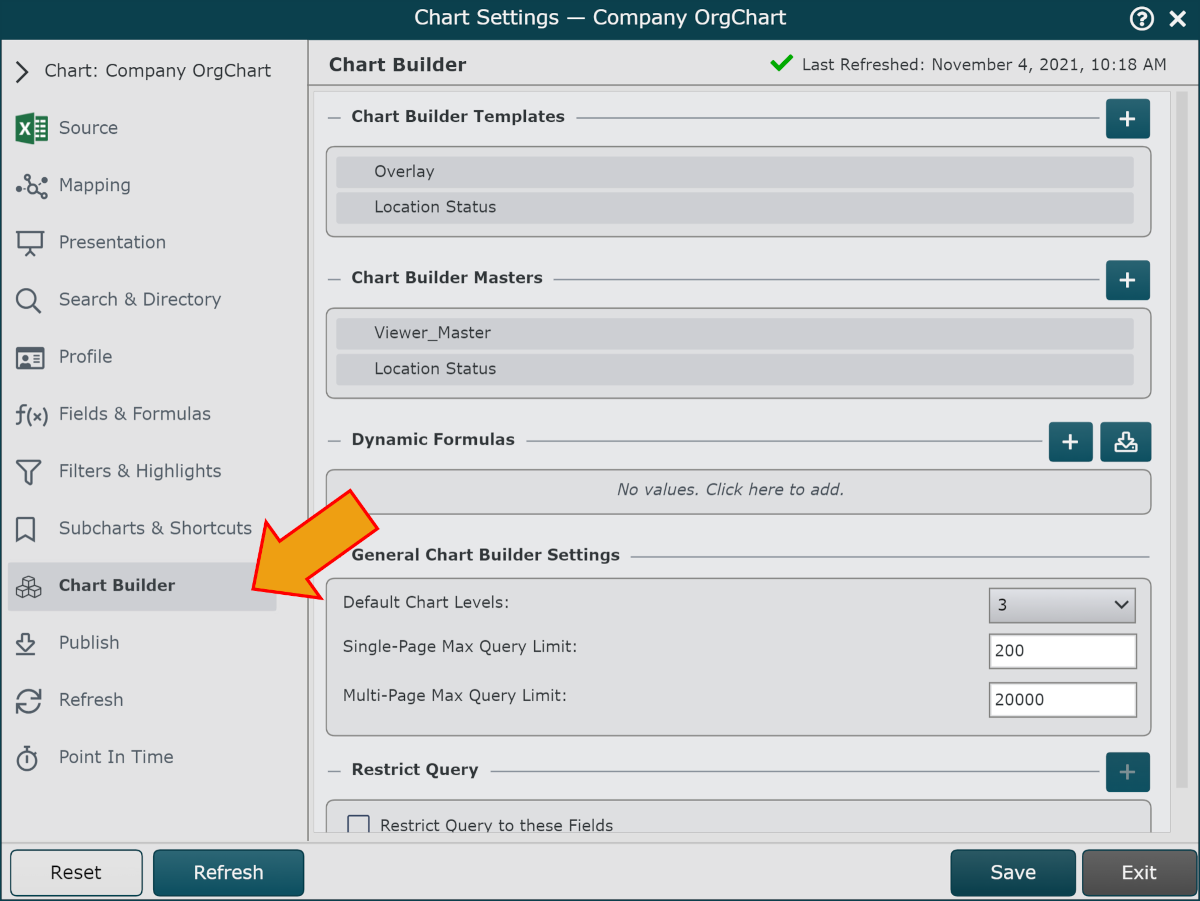The image size is (1200, 901).
Task: Open the help question mark icon
Action: click(1141, 18)
